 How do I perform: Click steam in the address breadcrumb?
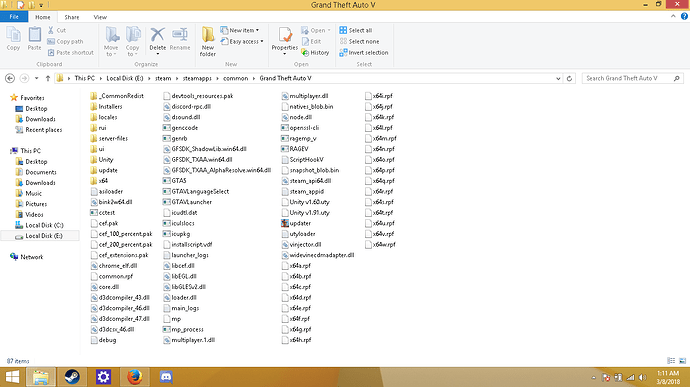pyautogui.click(x=163, y=78)
